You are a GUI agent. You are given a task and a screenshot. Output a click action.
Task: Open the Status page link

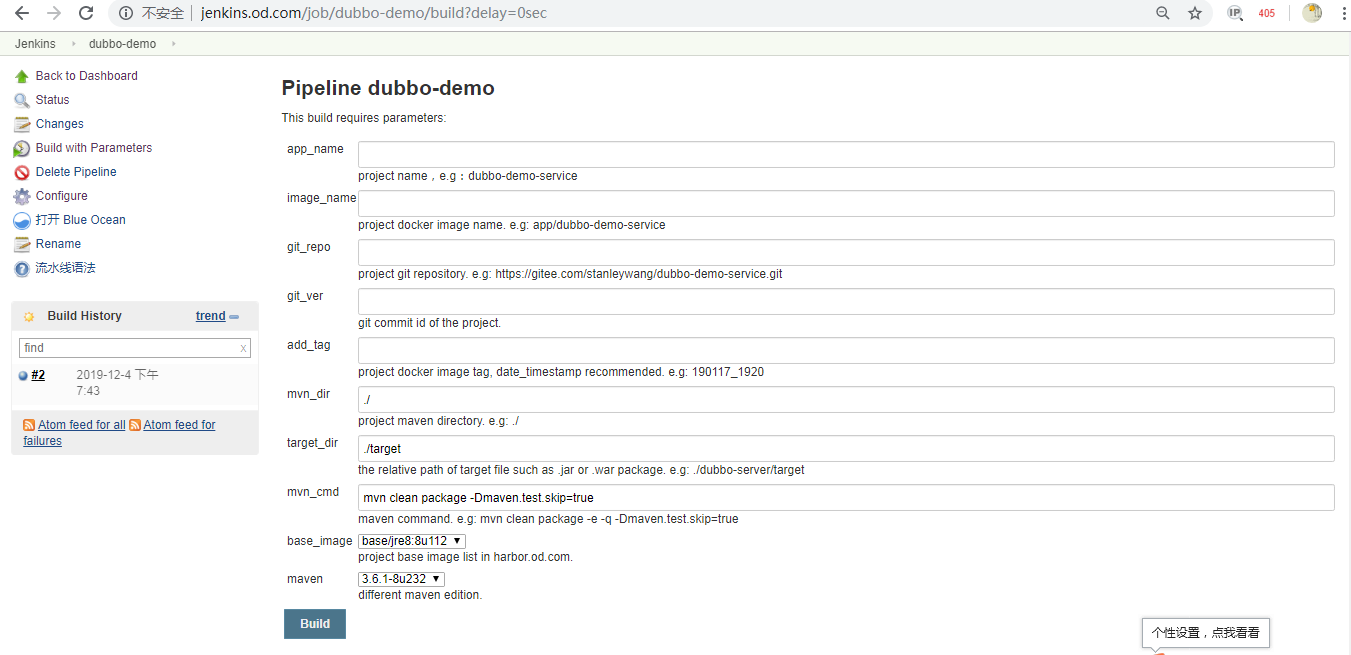53,100
